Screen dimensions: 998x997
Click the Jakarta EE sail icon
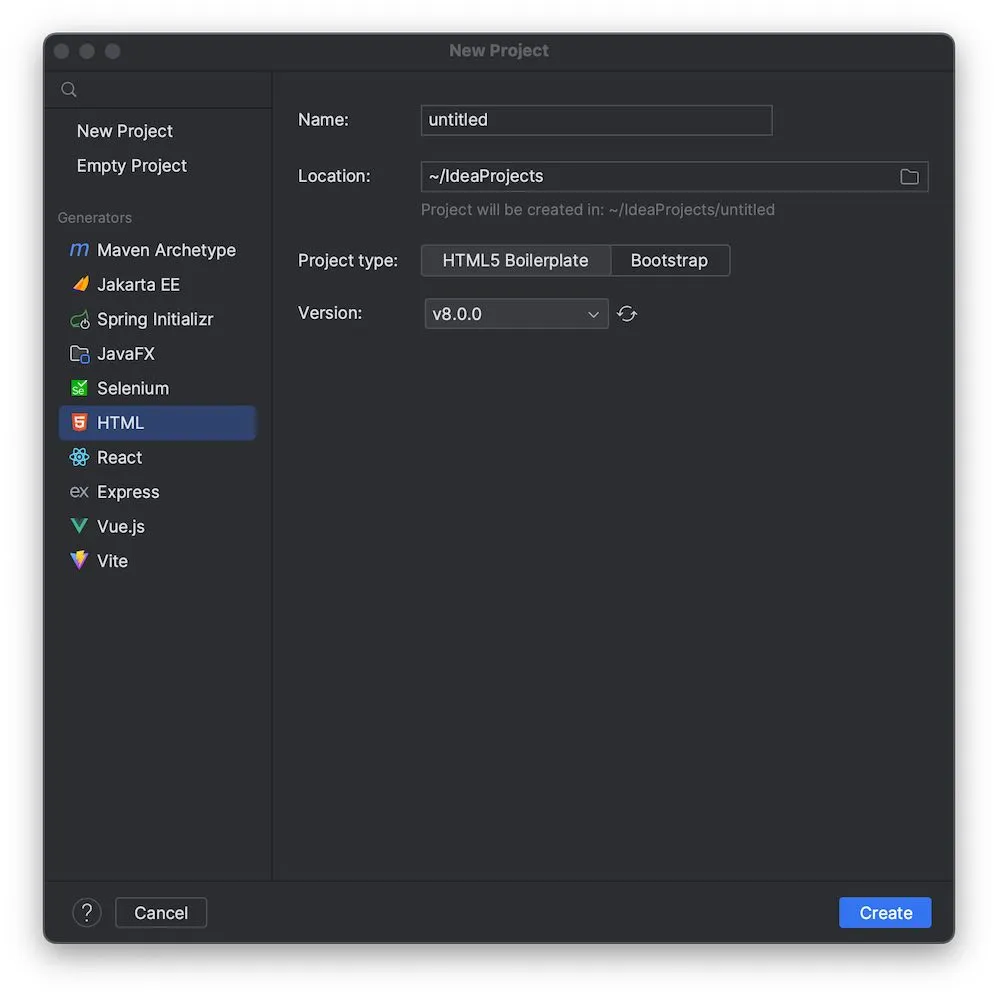coord(80,284)
